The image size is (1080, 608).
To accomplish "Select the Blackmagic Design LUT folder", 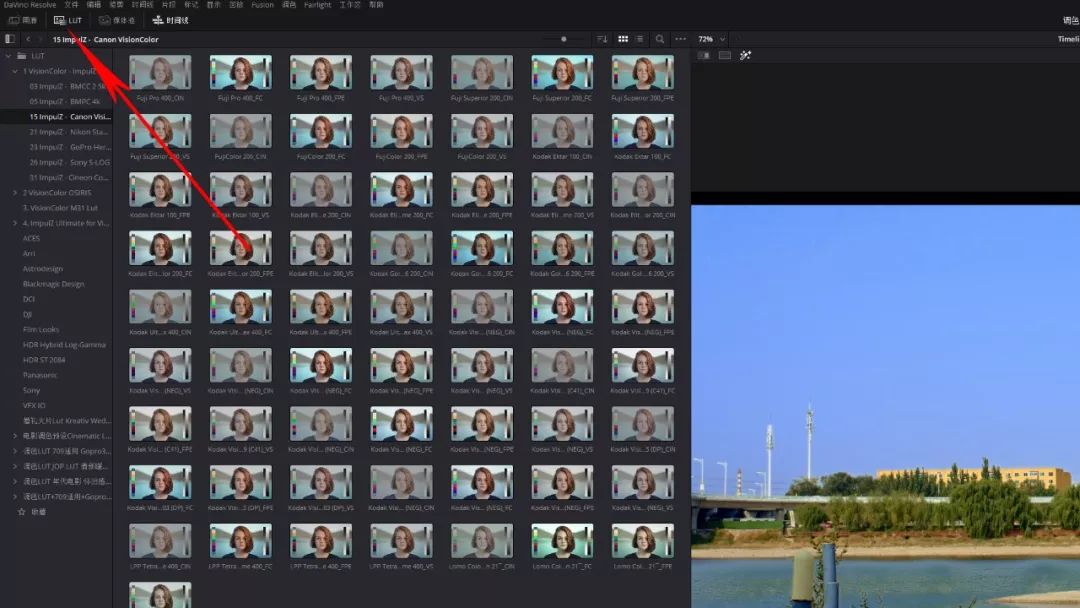I will [56, 284].
